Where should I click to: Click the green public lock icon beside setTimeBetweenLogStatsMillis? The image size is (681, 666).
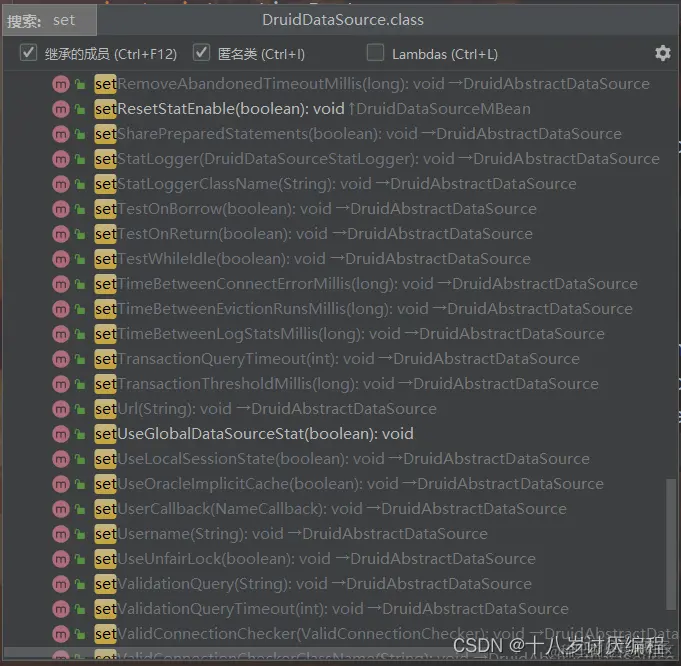coord(80,334)
